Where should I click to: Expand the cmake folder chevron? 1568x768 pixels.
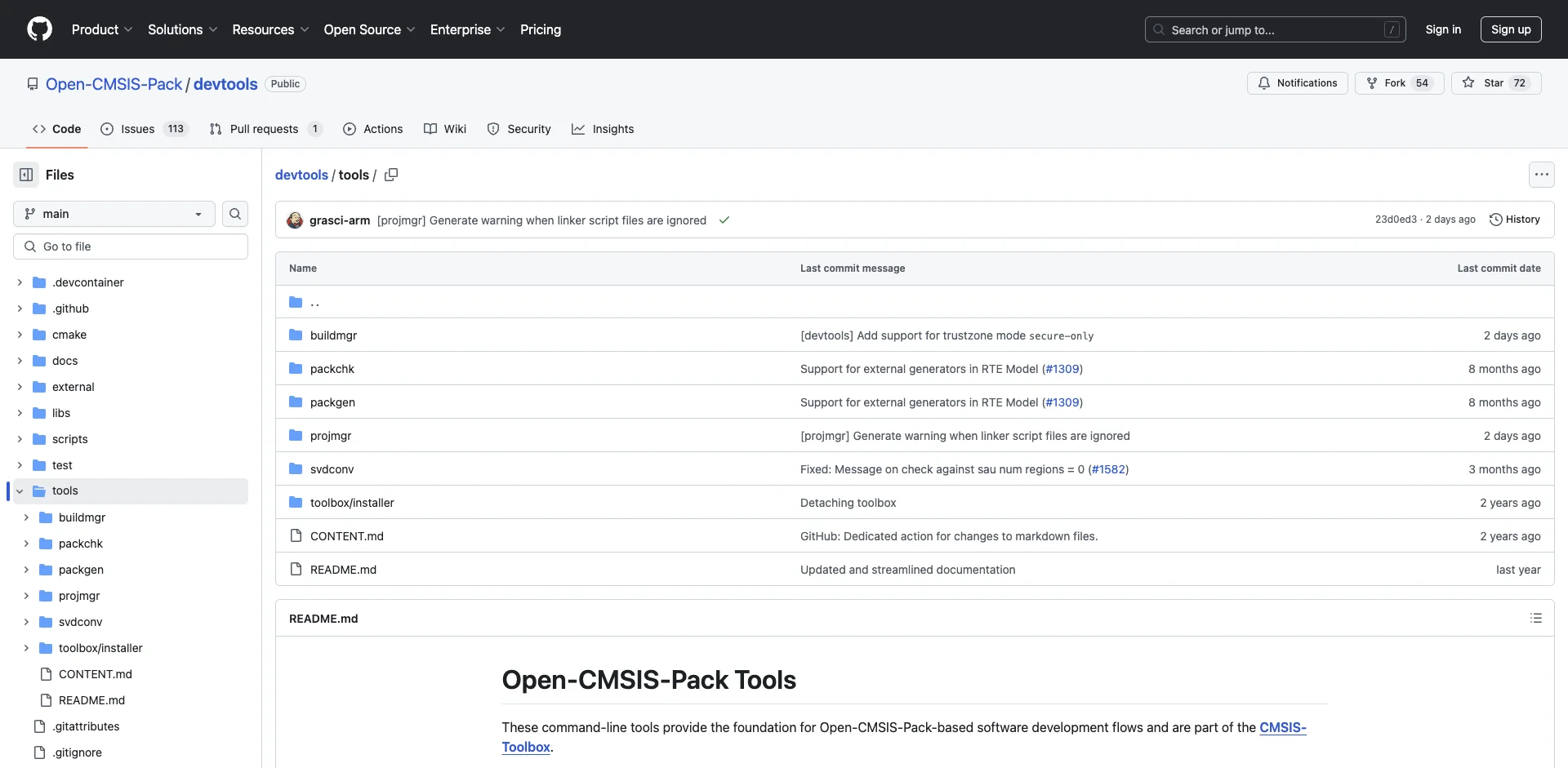(20, 335)
